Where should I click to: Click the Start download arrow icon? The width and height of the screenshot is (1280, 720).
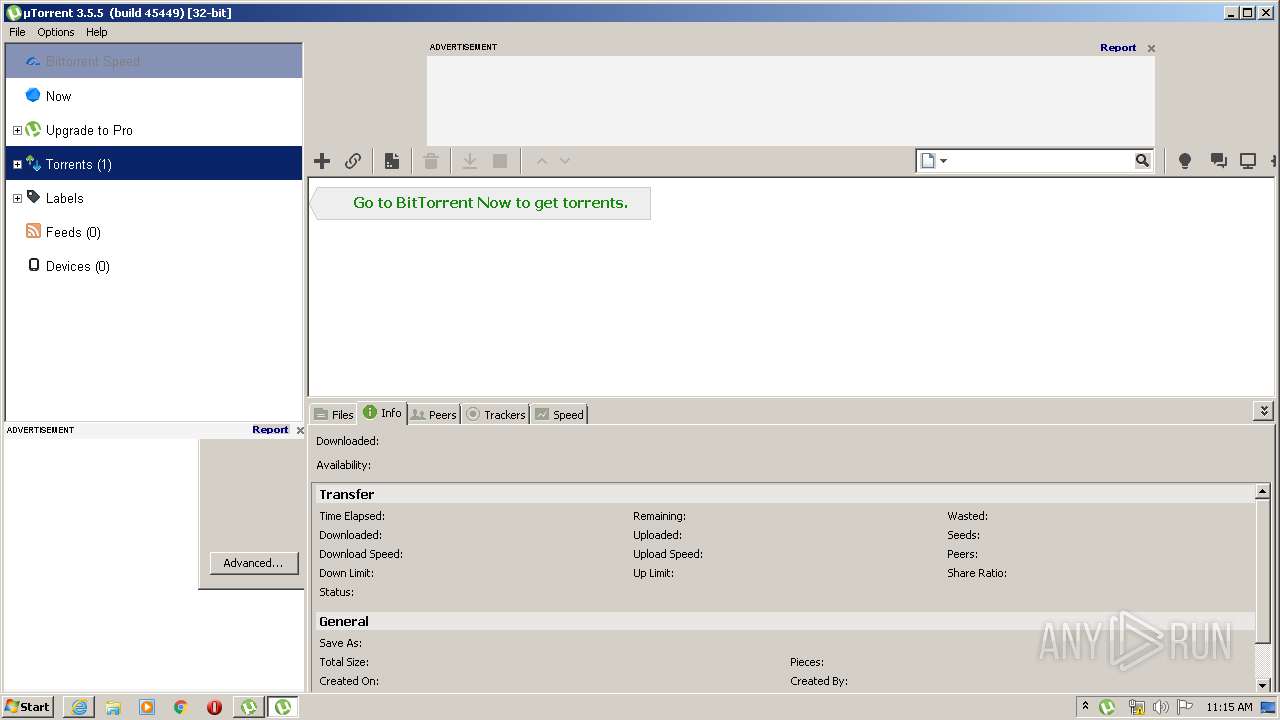click(x=469, y=161)
